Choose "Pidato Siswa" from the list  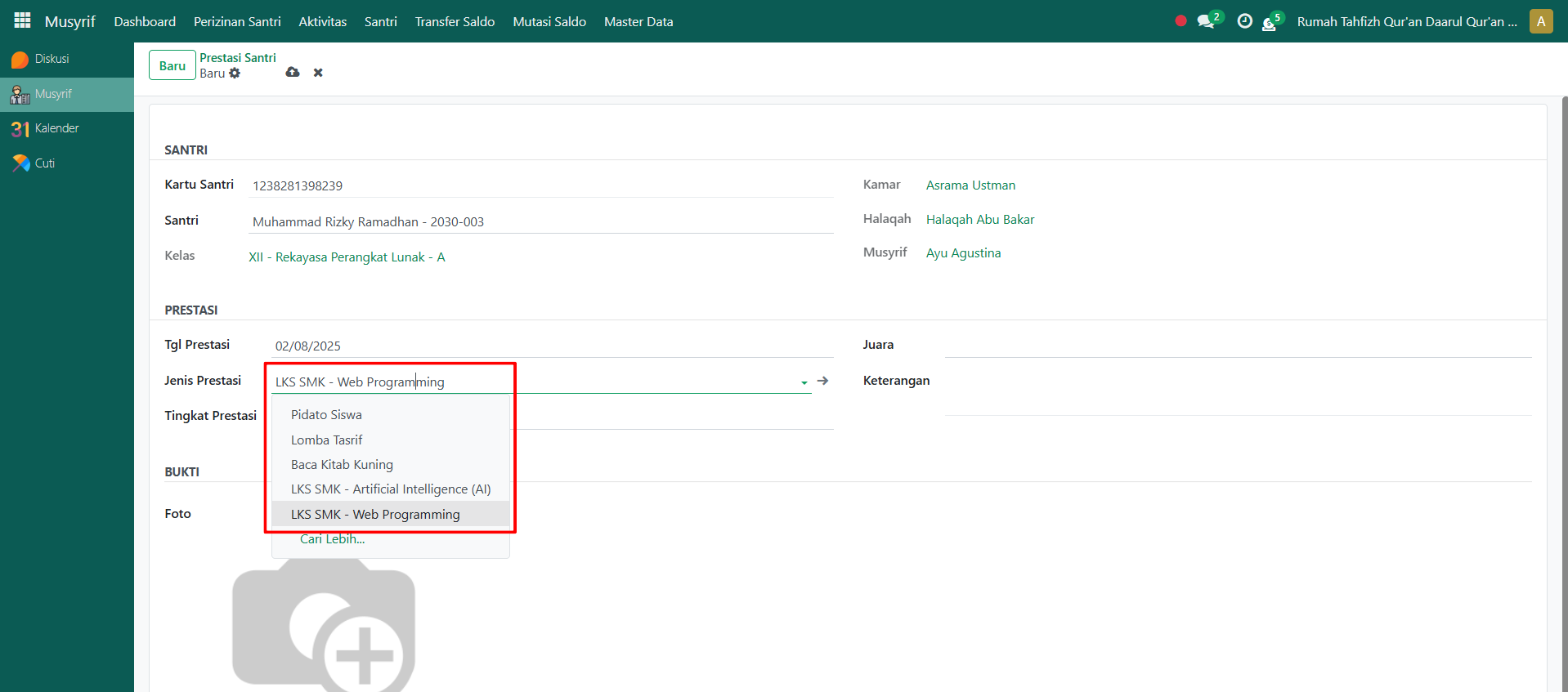coord(326,415)
